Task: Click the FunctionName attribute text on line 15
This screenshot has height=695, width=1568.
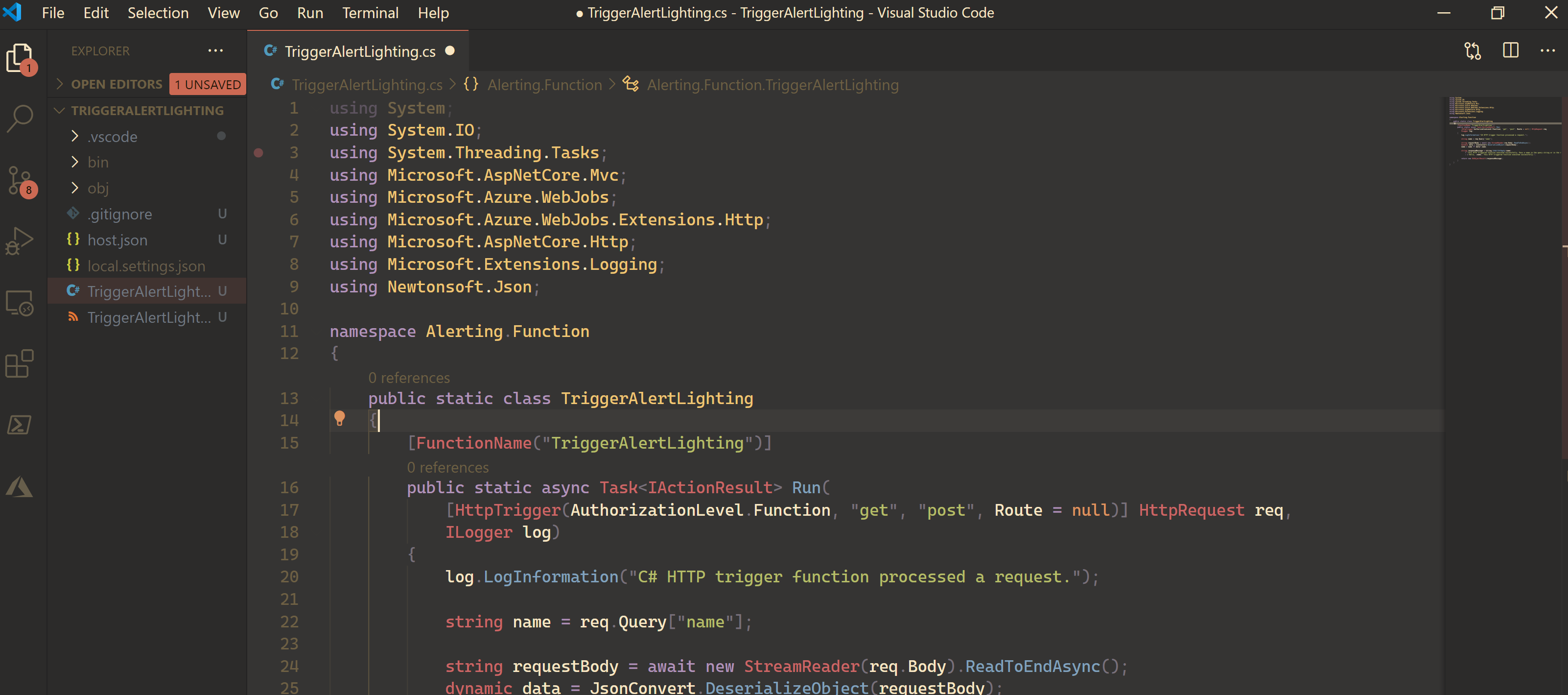Action: pos(473,443)
